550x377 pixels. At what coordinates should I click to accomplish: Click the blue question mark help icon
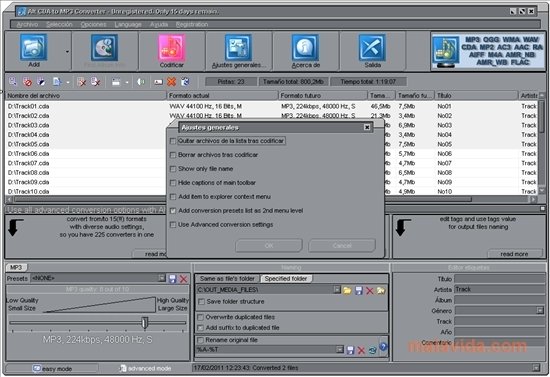pos(383,346)
